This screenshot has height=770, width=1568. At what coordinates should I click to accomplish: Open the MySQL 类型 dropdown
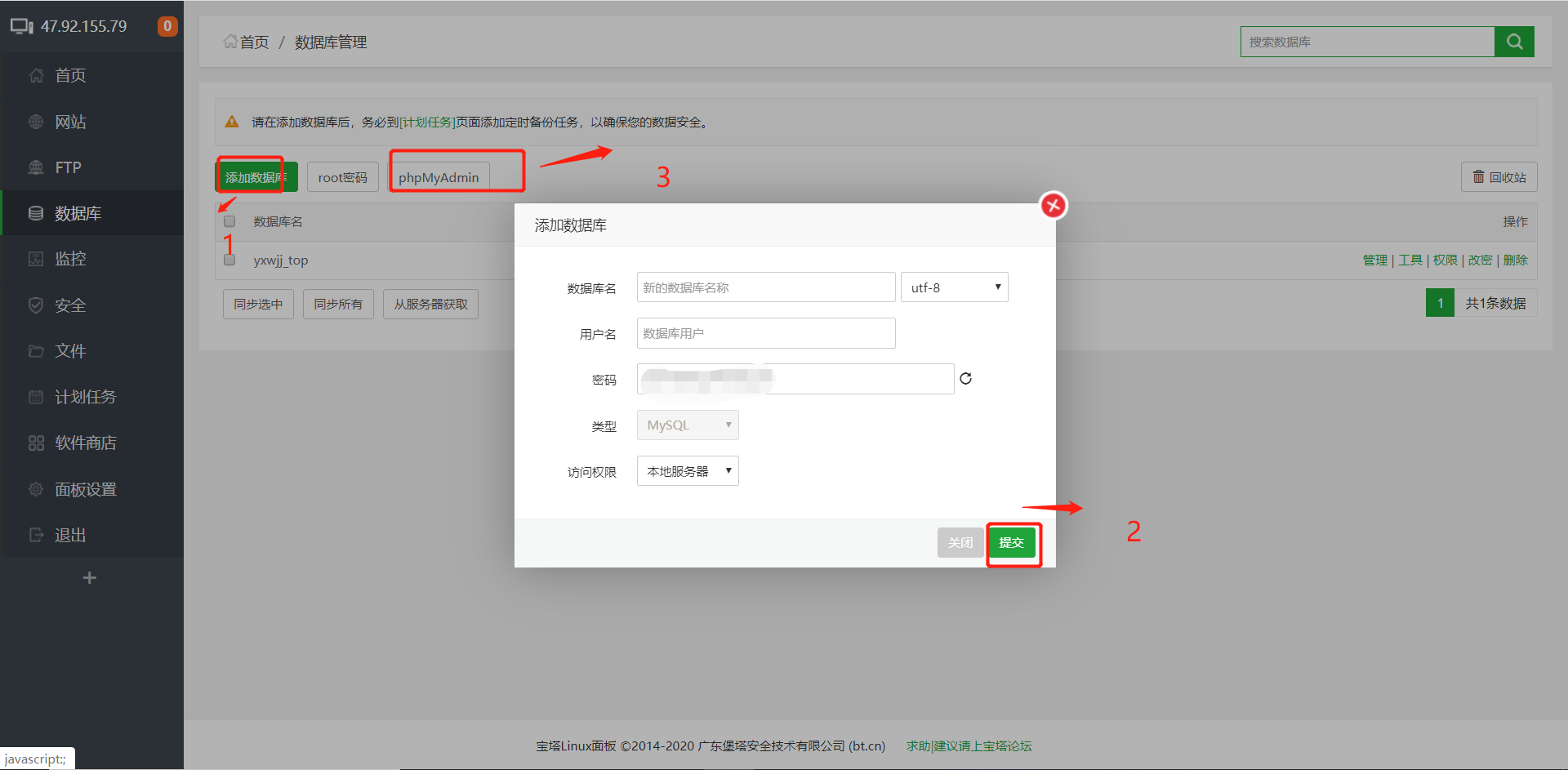tap(687, 425)
